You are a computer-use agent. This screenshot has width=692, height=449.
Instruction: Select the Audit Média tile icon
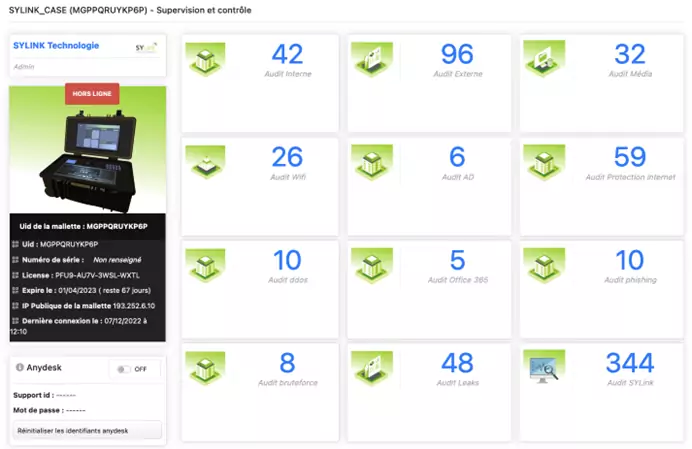tap(544, 60)
